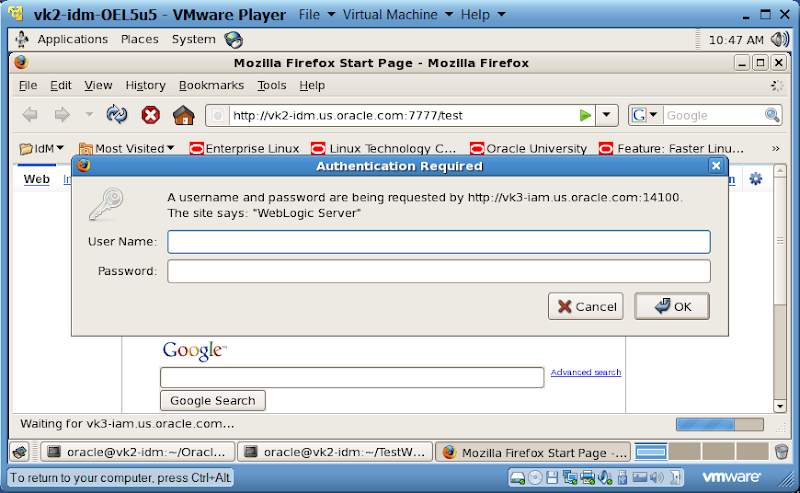Image resolution: width=800 pixels, height=493 pixels.
Task: Open Enterprise Linux bookmark
Action: pos(244,149)
